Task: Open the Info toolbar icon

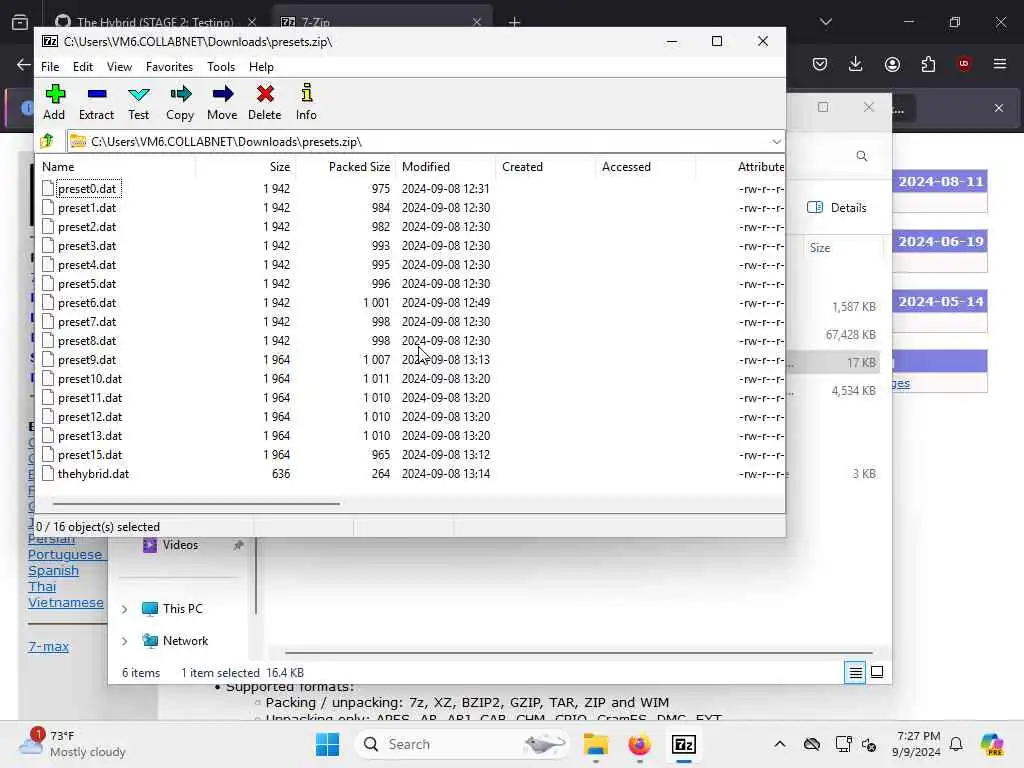Action: [306, 102]
